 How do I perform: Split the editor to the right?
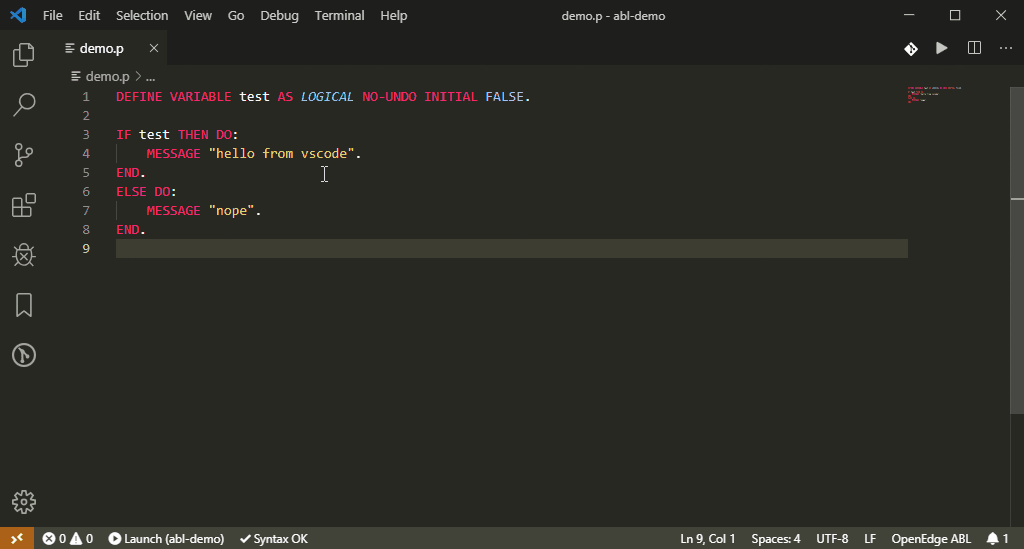coord(974,48)
